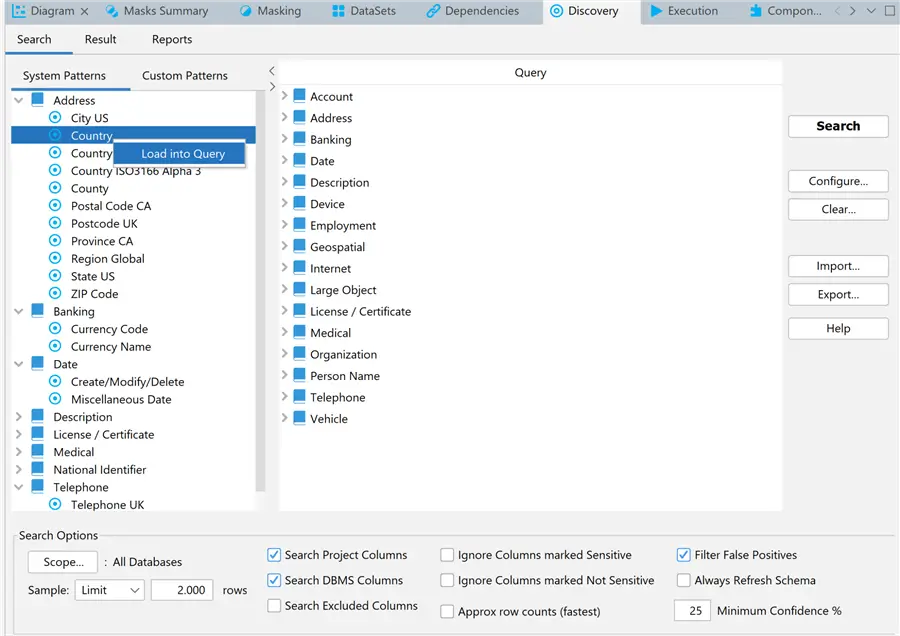The height and width of the screenshot is (636, 900).
Task: Open the Configure... dialog
Action: pyautogui.click(x=838, y=181)
